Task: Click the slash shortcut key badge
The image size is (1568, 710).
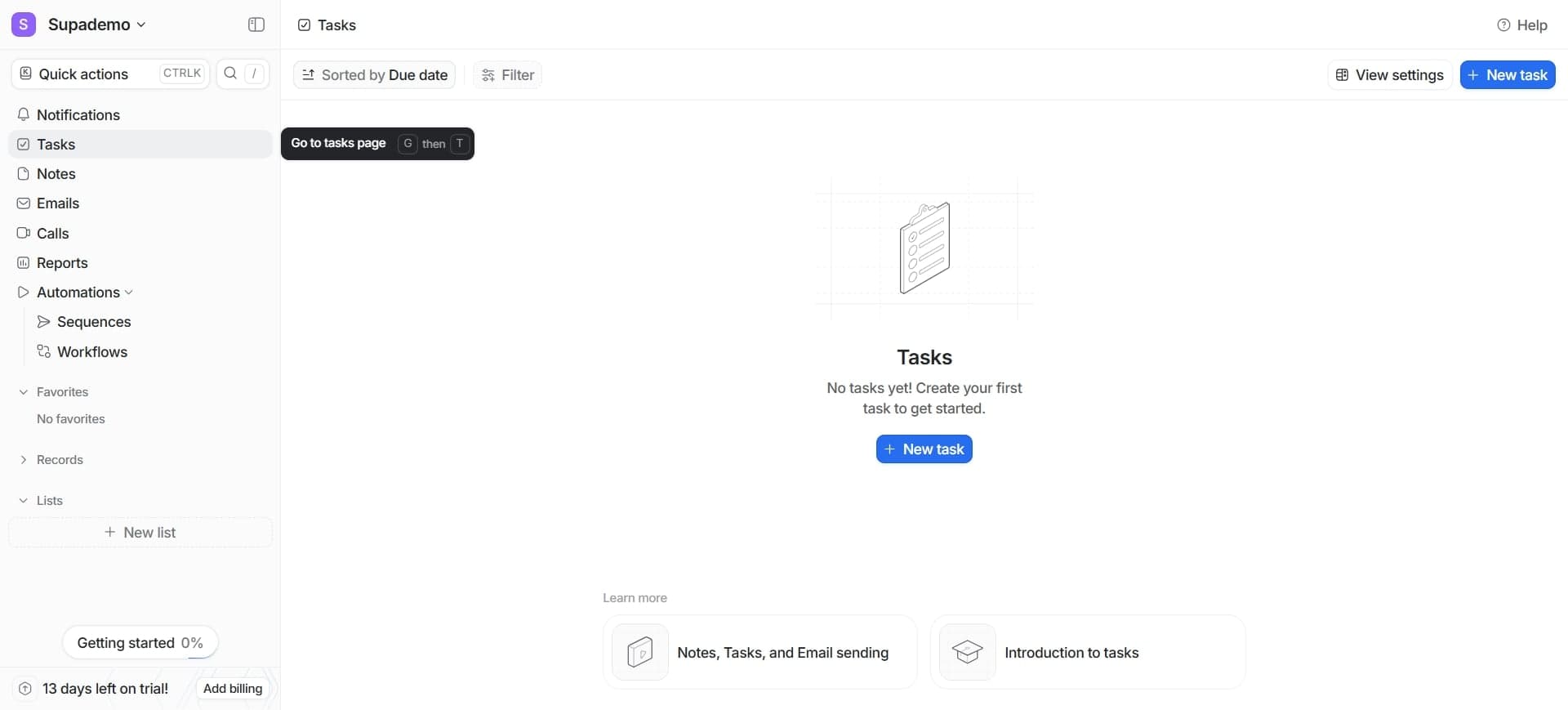Action: point(255,74)
